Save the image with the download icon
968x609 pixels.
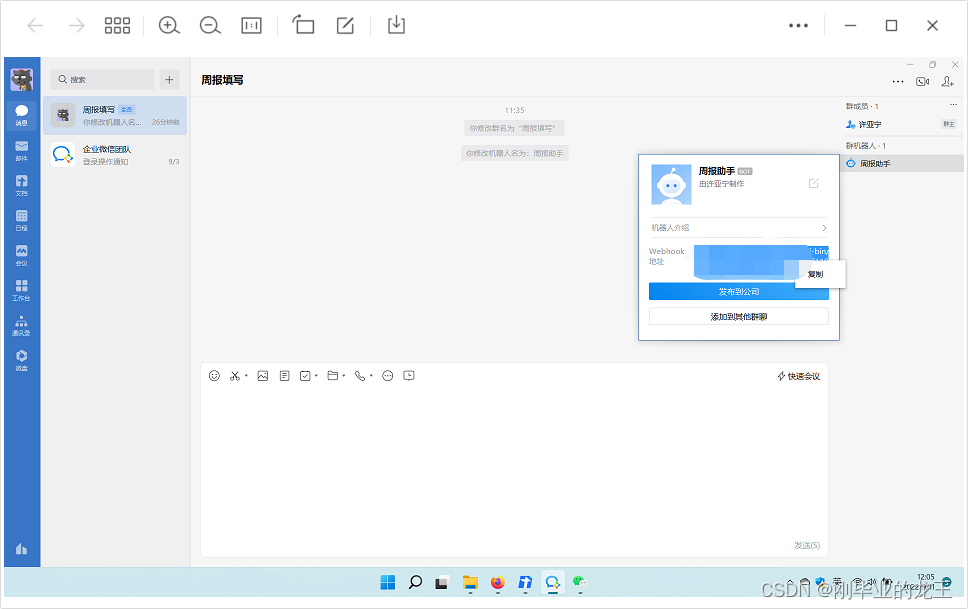[x=396, y=25]
